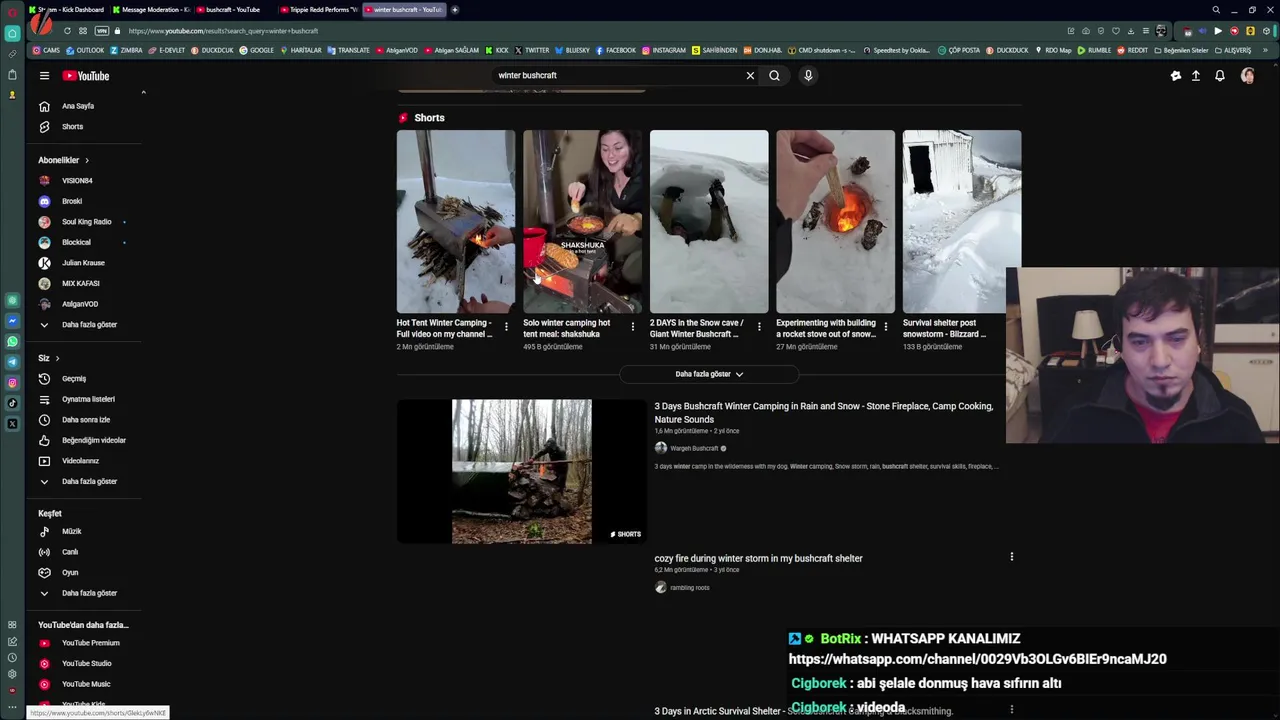Switch to bushcraft - YouTube tab
The width and height of the screenshot is (1280, 720).
[232, 10]
